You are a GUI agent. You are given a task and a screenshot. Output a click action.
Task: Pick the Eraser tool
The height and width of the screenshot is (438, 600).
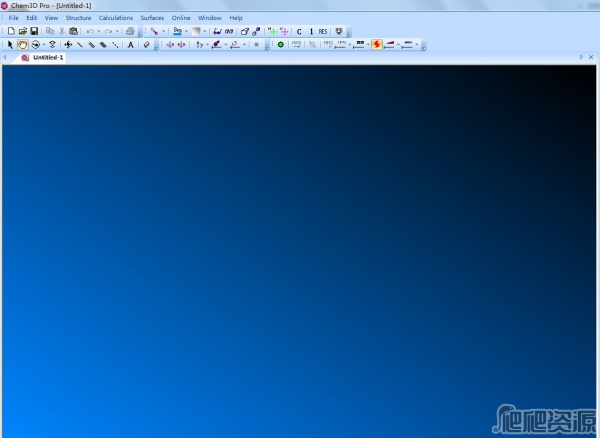pyautogui.click(x=146, y=45)
